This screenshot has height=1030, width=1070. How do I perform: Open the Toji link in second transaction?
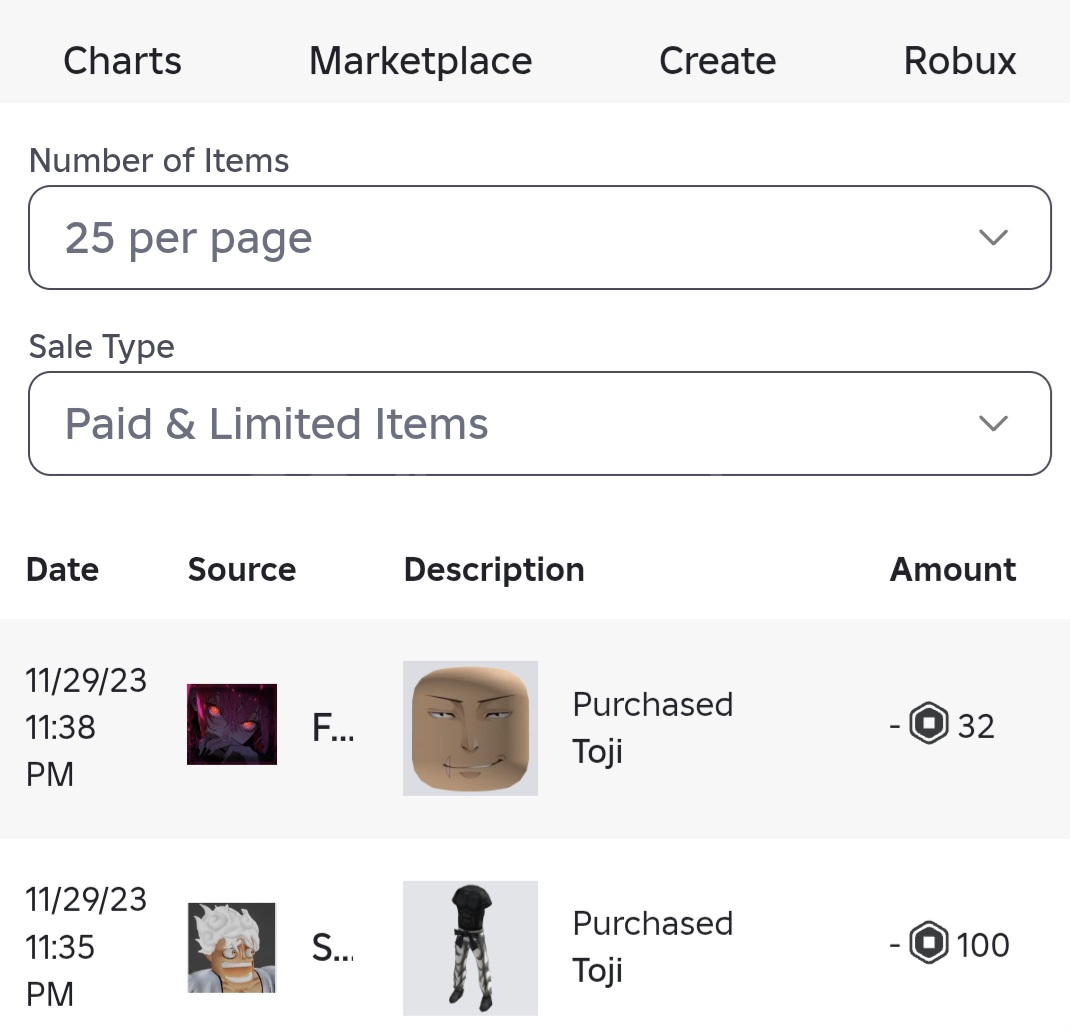point(598,970)
